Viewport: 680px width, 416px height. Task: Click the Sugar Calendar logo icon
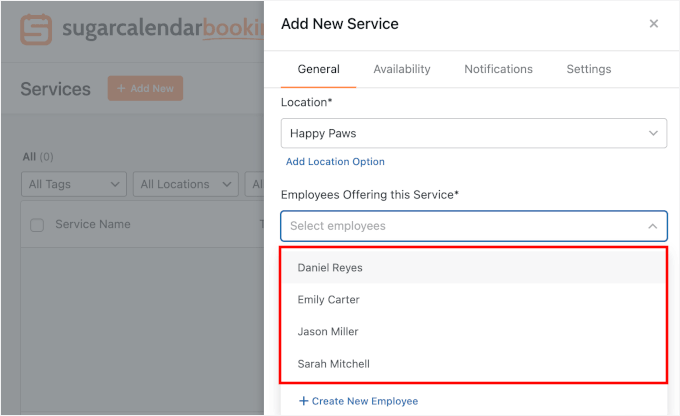tap(36, 29)
